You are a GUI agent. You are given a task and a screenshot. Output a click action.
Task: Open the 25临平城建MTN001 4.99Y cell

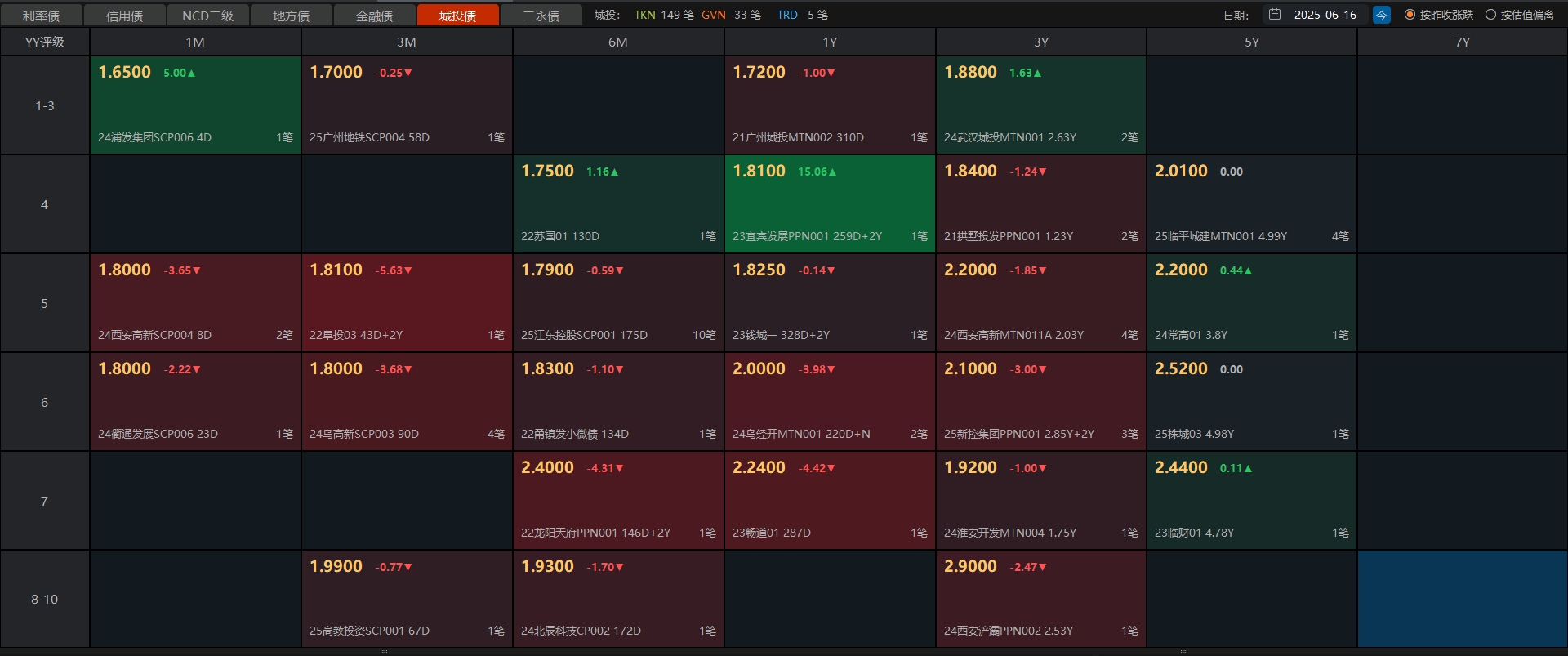coord(1252,204)
